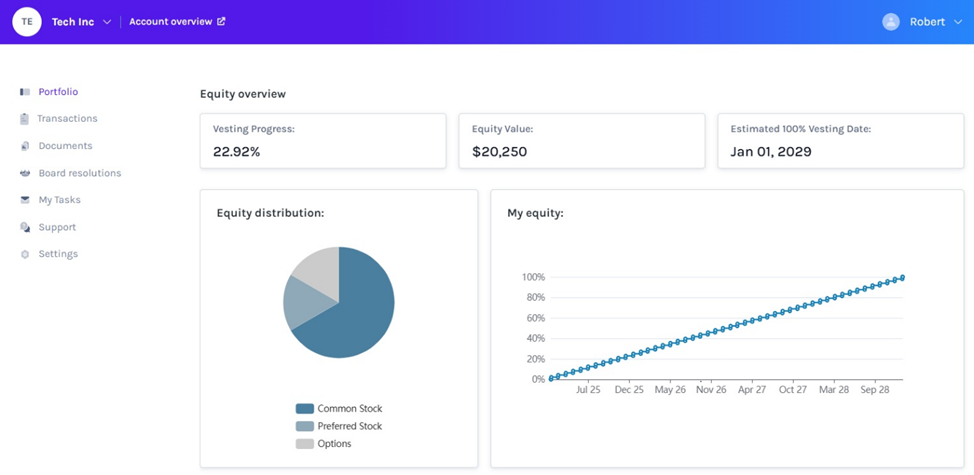The height and width of the screenshot is (475, 974).
Task: Click the Transactions clipboard icon
Action: point(25,119)
